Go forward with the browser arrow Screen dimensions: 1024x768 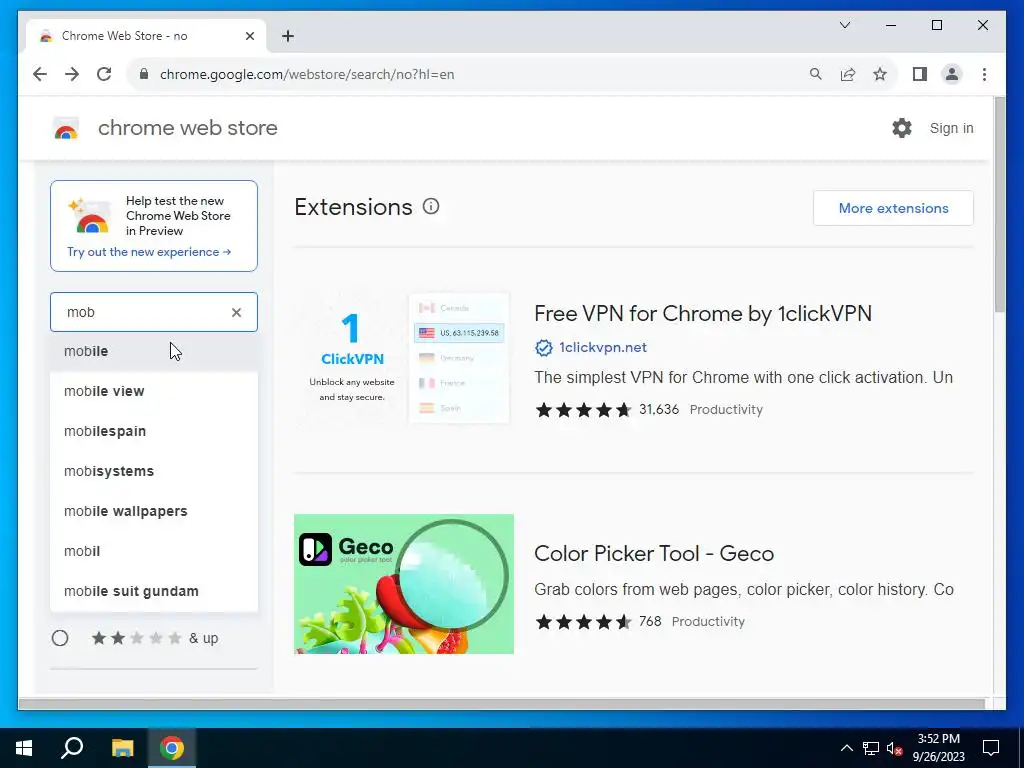click(x=72, y=74)
